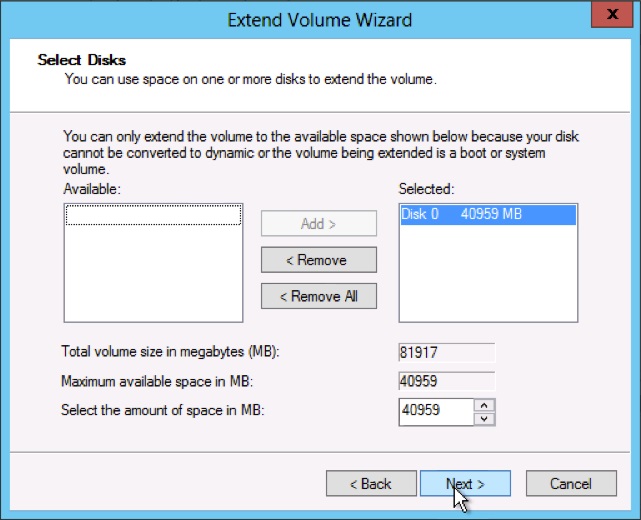Click the maximum available space field
Viewport: 641px width, 520px height.
click(446, 381)
